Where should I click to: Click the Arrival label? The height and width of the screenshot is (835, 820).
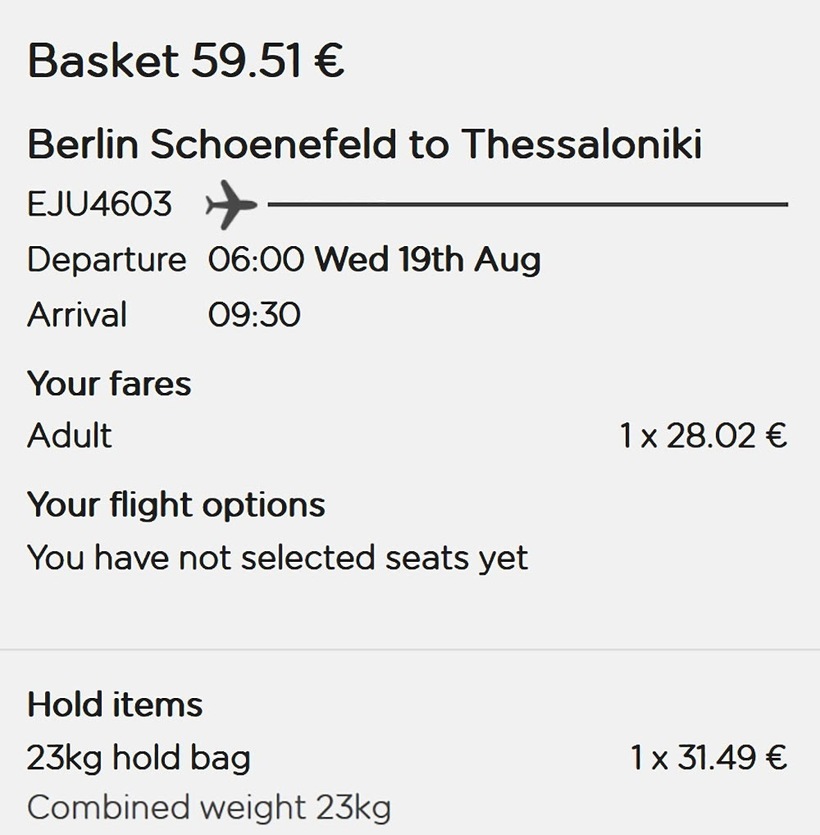[x=77, y=315]
